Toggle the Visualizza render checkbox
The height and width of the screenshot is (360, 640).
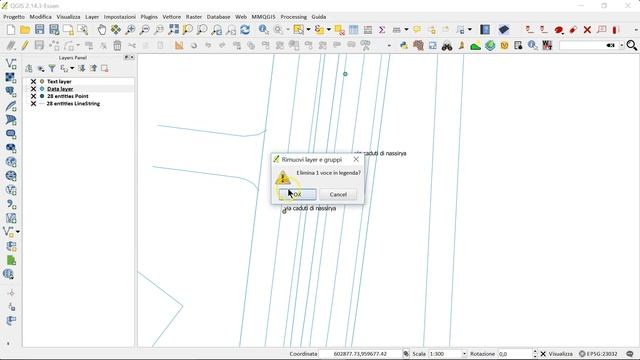point(543,354)
